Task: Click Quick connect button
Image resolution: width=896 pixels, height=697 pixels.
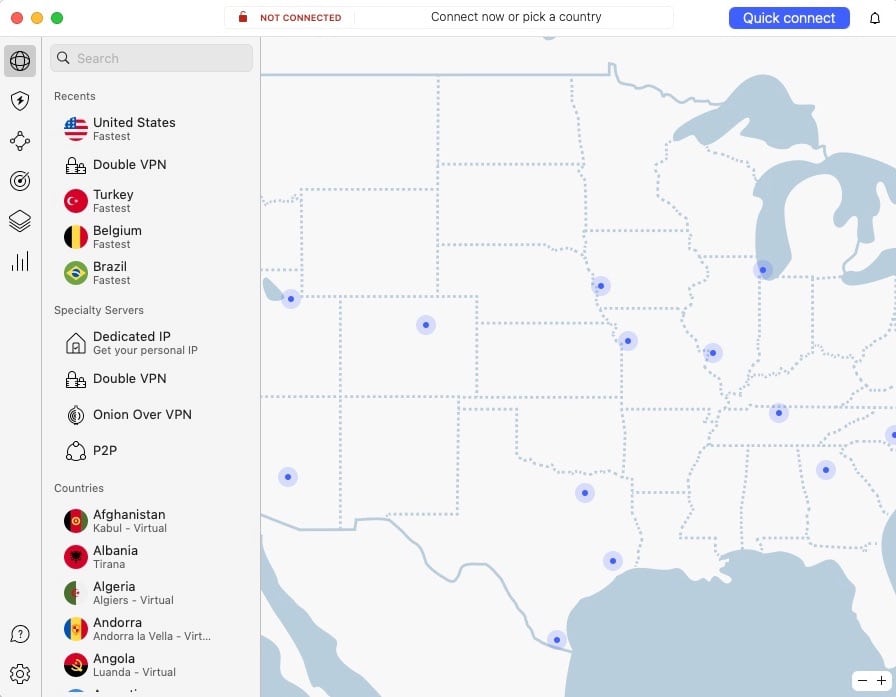Action: (x=789, y=18)
